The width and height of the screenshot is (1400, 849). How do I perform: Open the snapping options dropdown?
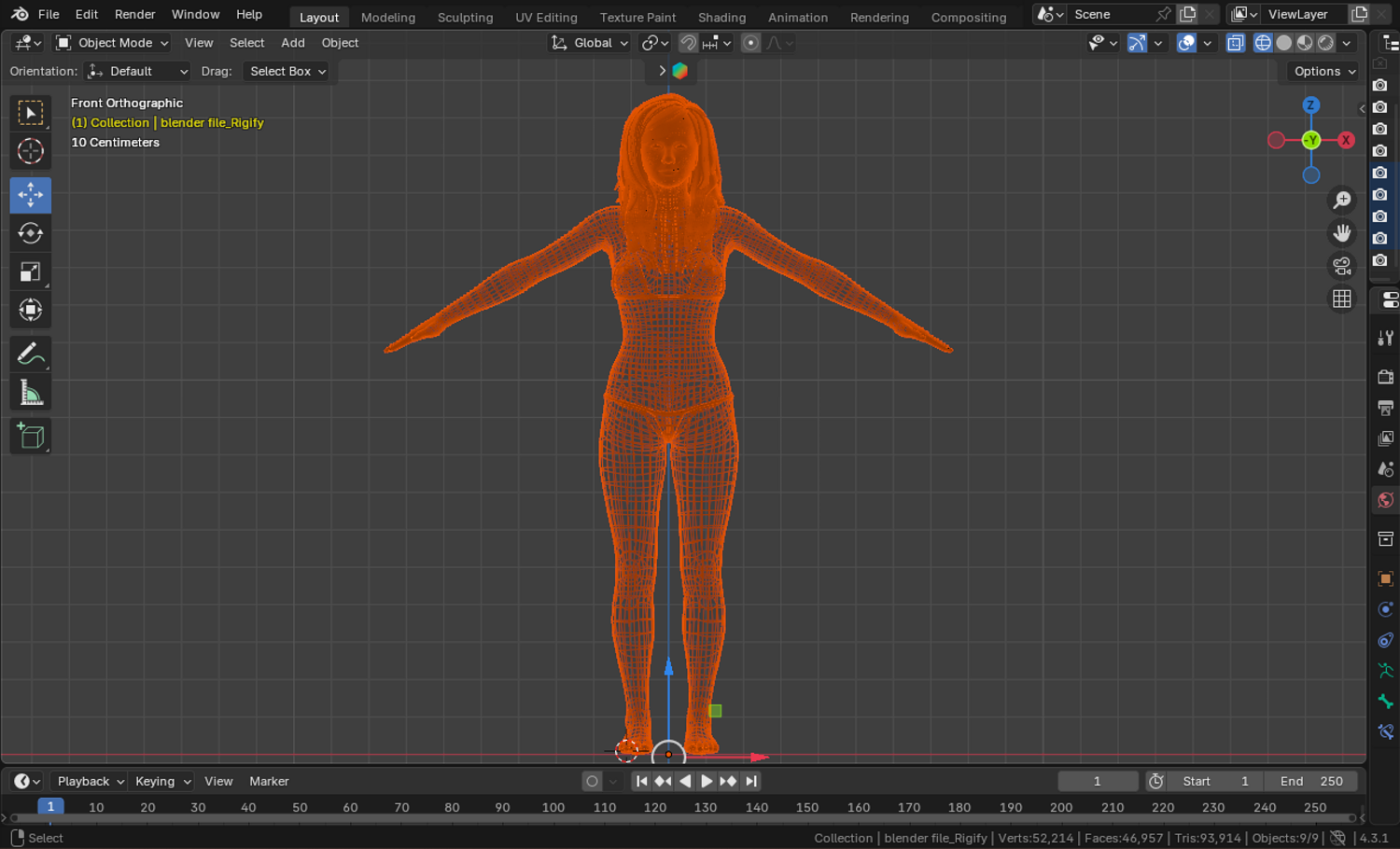click(717, 43)
